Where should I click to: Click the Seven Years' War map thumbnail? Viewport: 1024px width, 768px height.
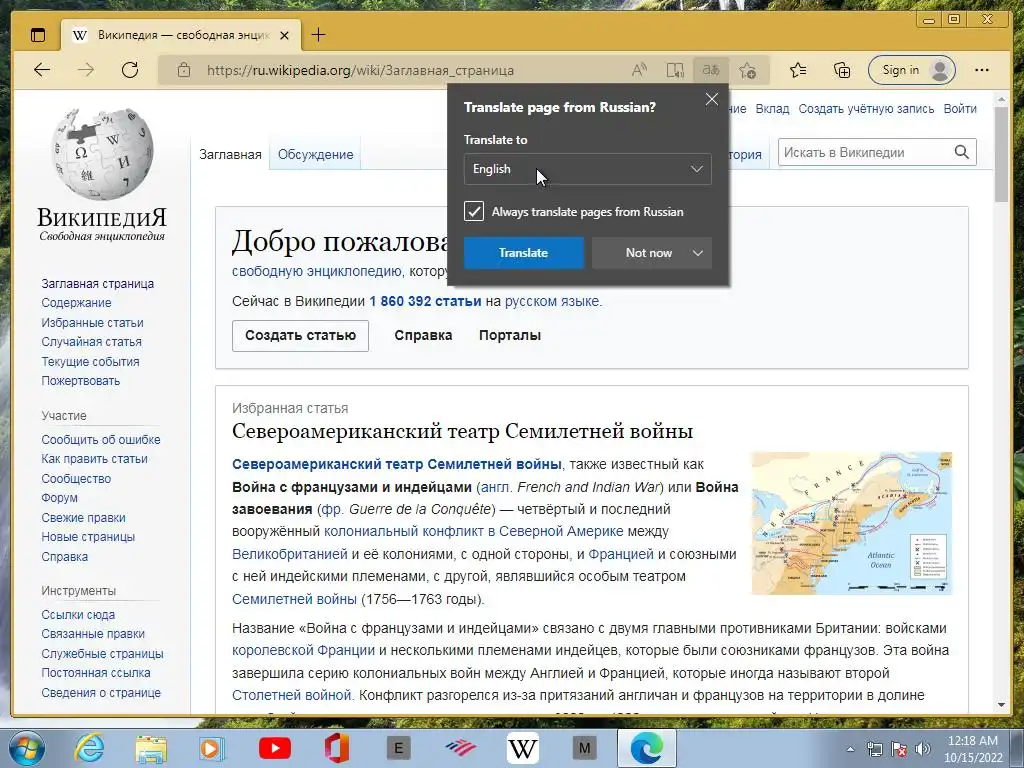coord(852,523)
